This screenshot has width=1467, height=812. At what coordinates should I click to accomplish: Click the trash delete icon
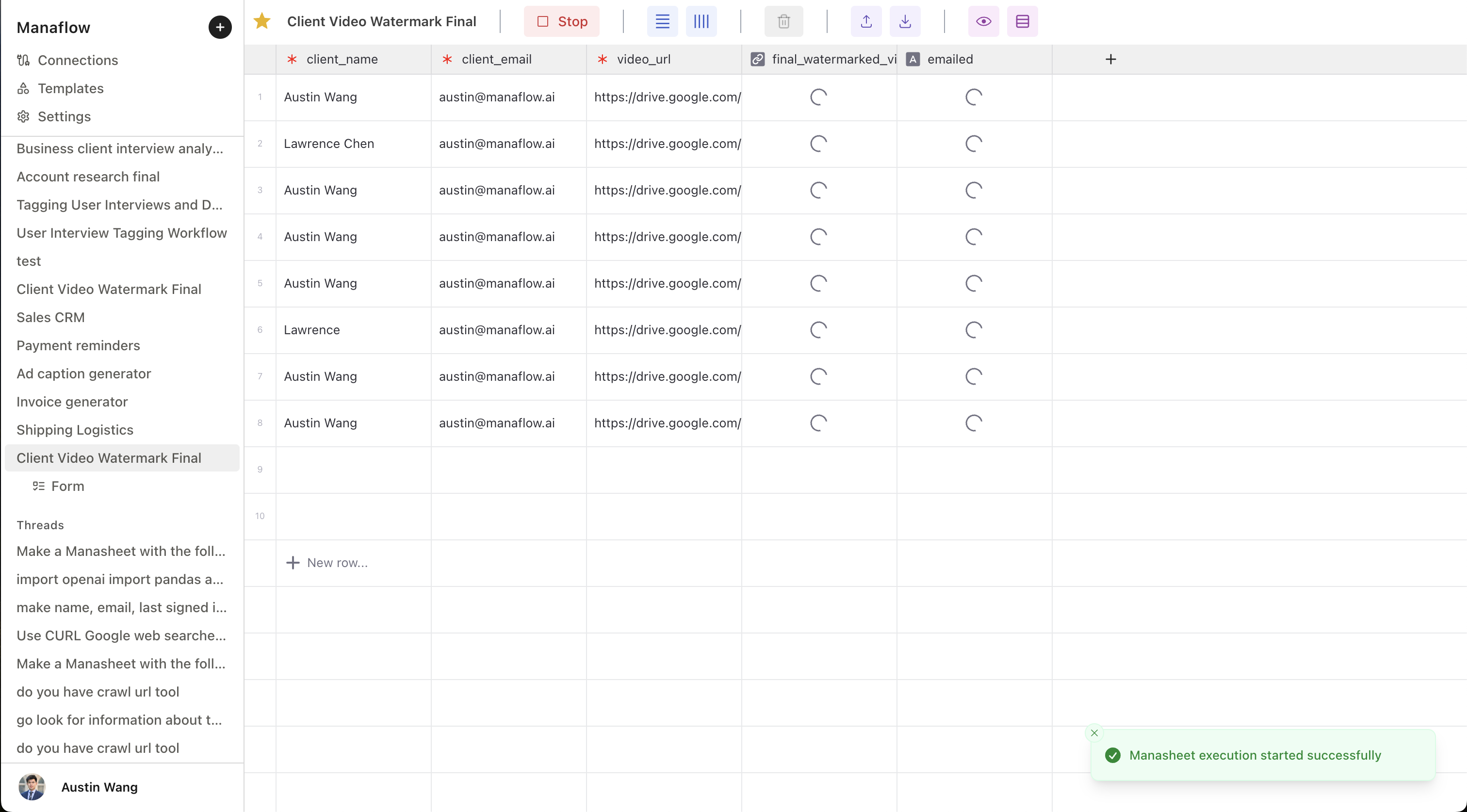click(x=783, y=21)
